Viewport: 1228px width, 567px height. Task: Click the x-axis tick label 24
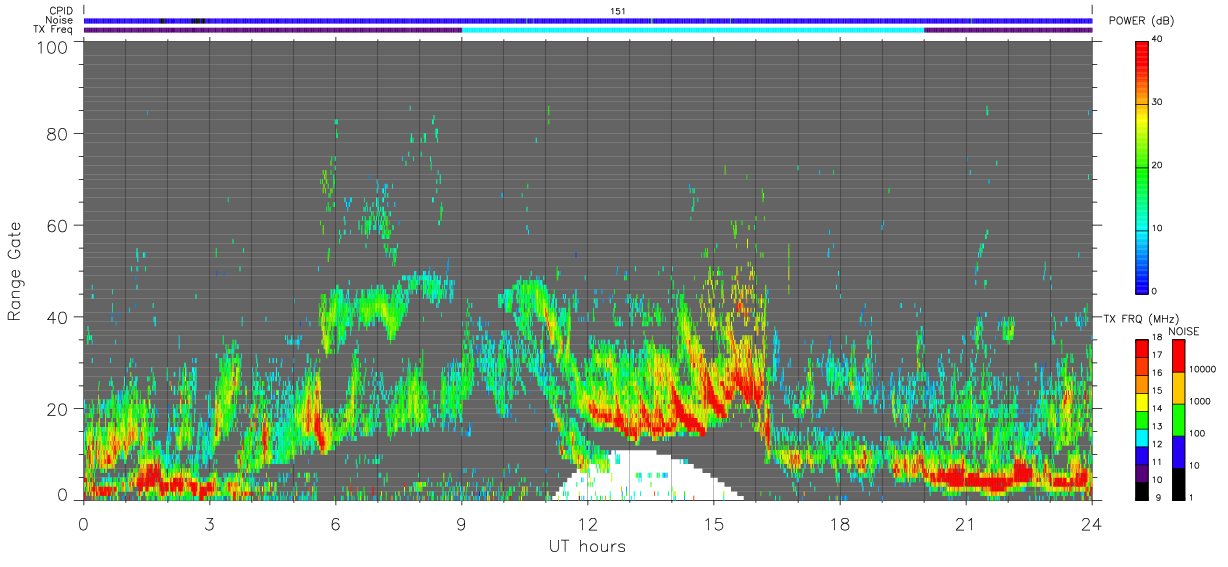[x=1091, y=523]
